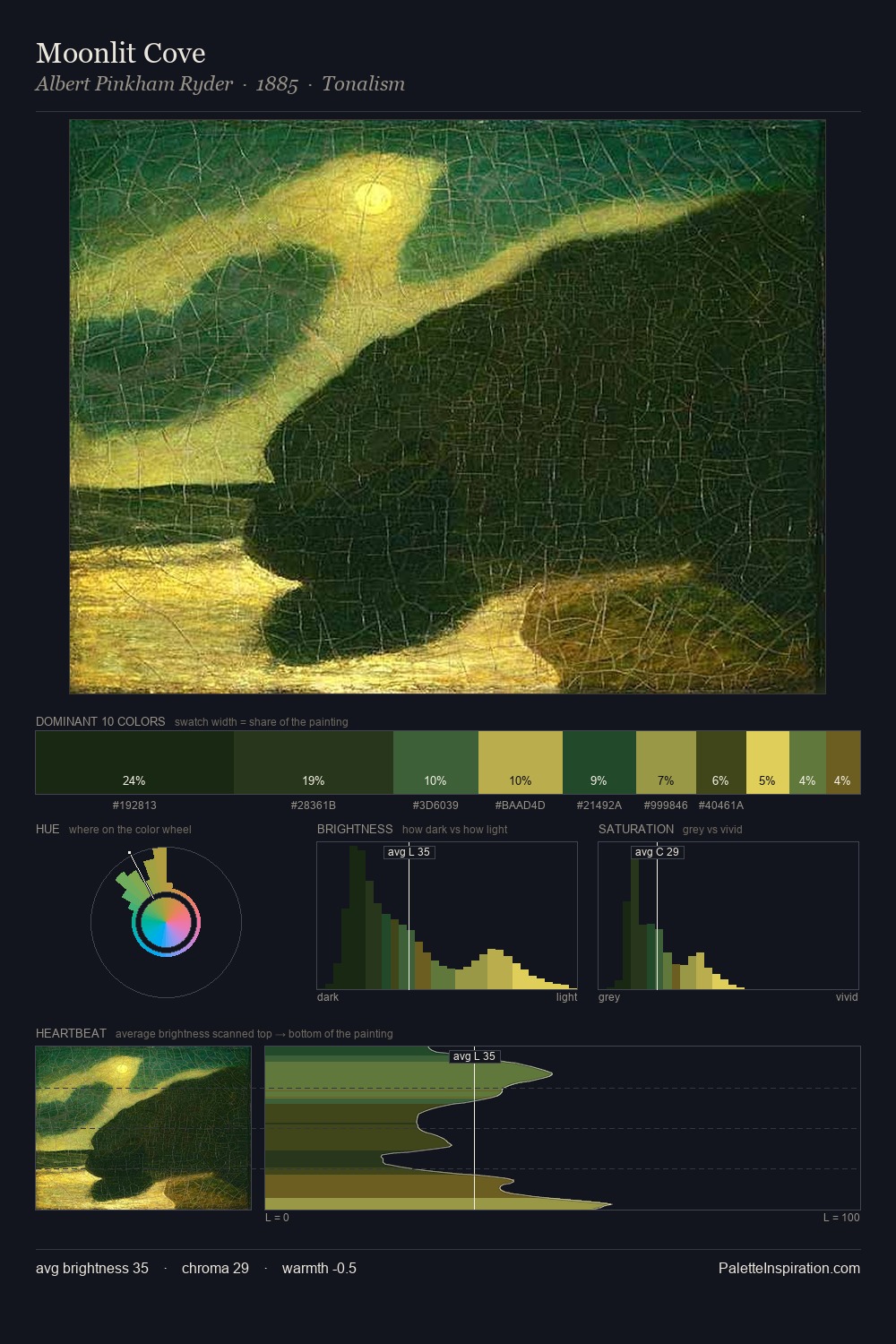This screenshot has width=896, height=1344.
Task: Click the small Heartbeat painting thumbnail
Action: tap(143, 1128)
